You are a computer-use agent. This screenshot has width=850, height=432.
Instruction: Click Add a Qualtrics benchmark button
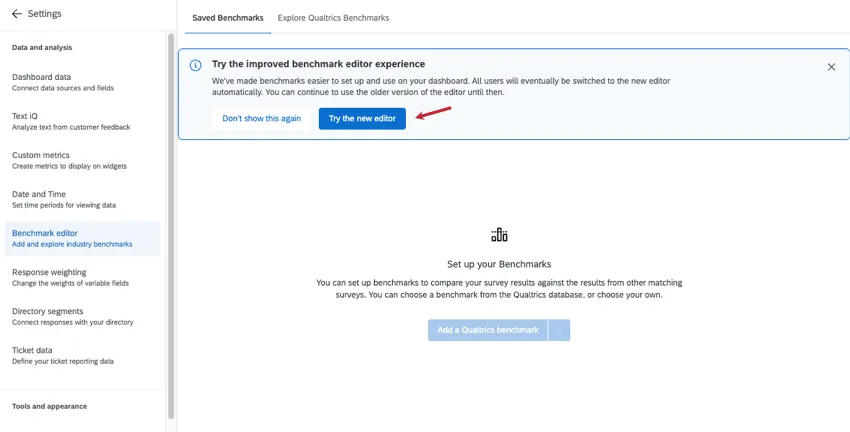pos(488,330)
